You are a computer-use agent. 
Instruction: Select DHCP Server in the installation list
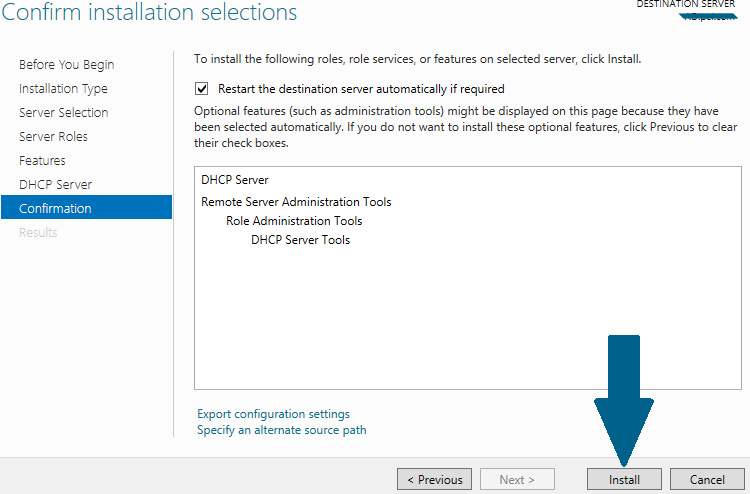pos(235,180)
